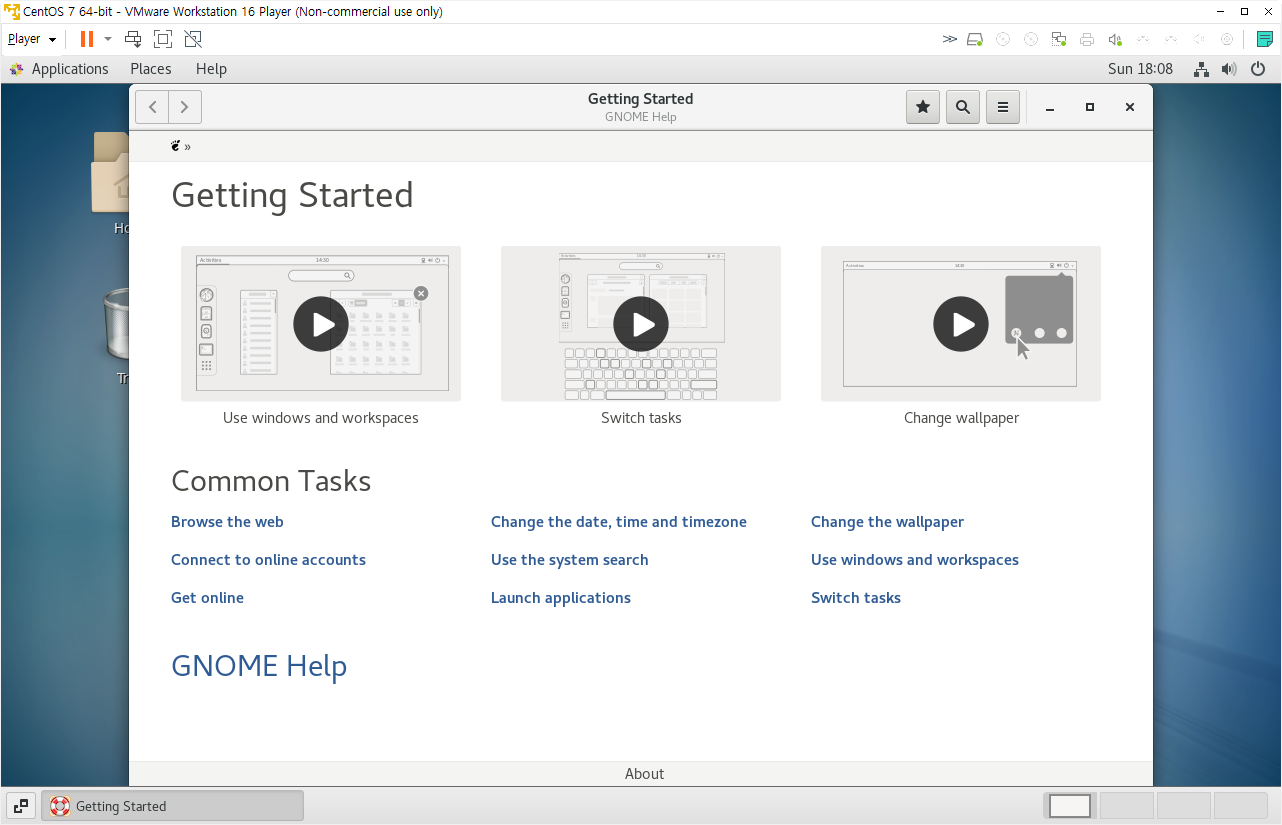The image size is (1282, 825).
Task: Expand the VMware devices chevron
Action: 949,39
